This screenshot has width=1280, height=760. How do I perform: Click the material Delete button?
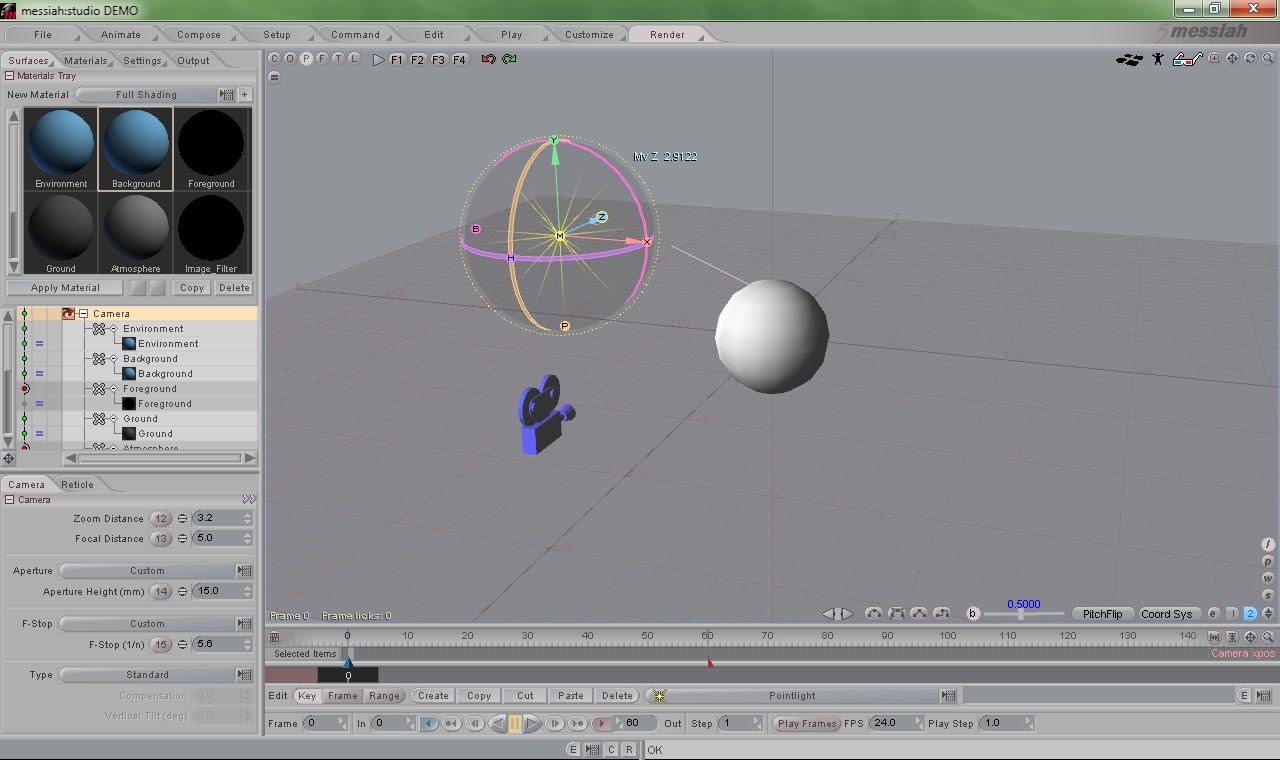coord(234,288)
